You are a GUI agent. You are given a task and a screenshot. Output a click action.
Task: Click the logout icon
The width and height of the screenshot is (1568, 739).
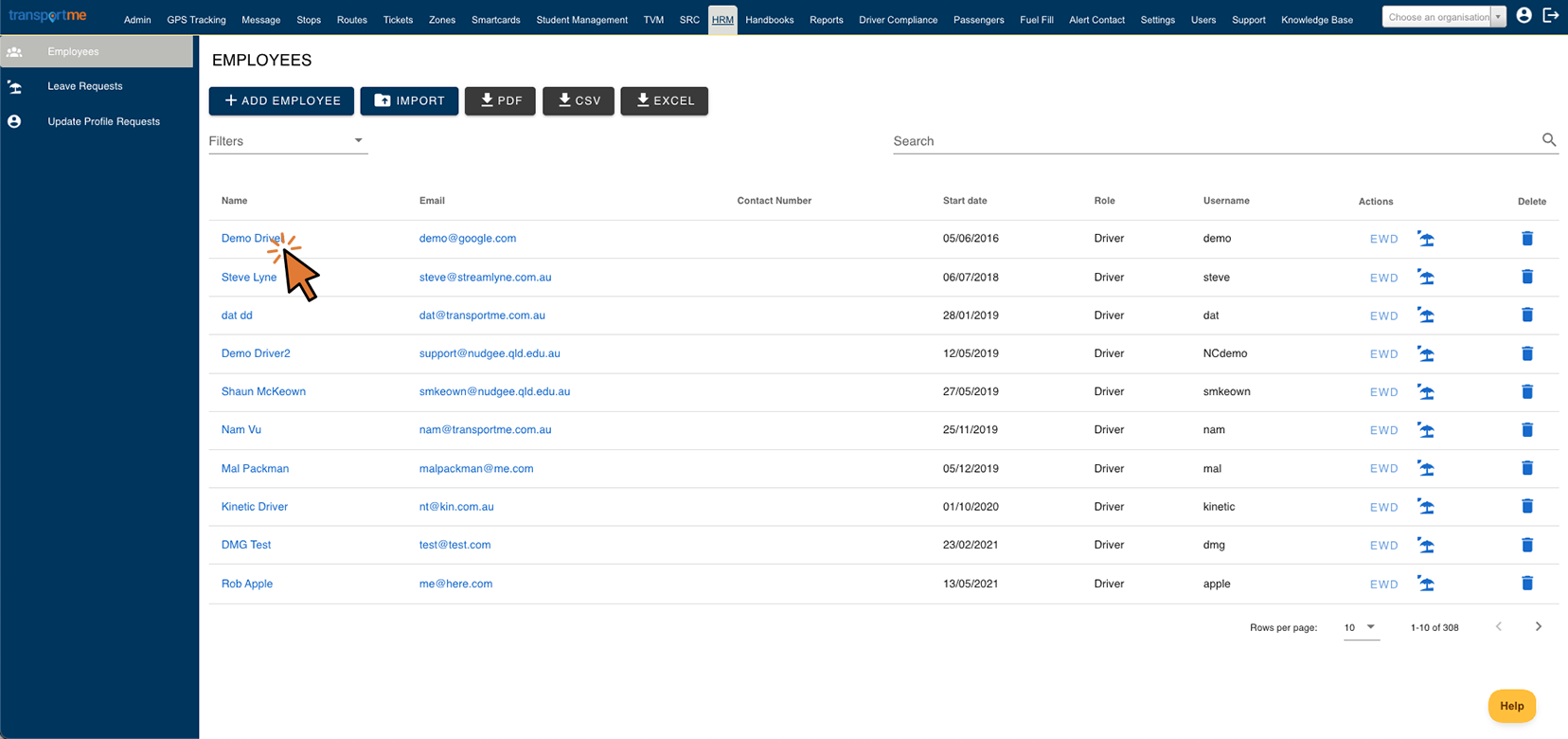click(1551, 15)
